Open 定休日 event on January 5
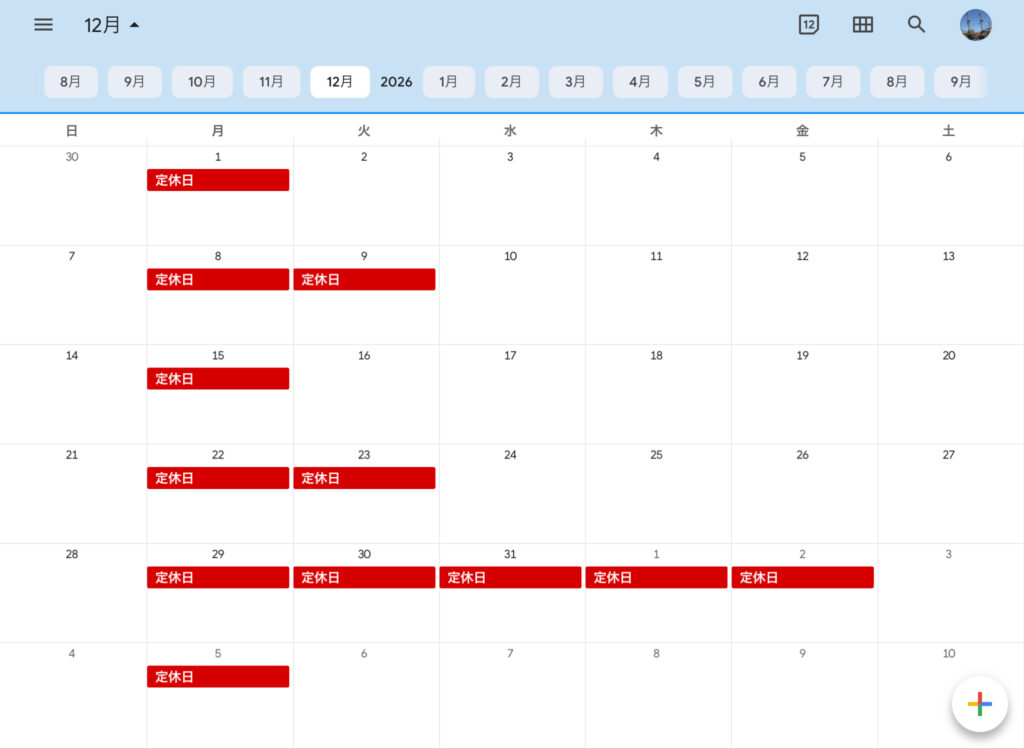The image size is (1024, 748). [x=218, y=677]
